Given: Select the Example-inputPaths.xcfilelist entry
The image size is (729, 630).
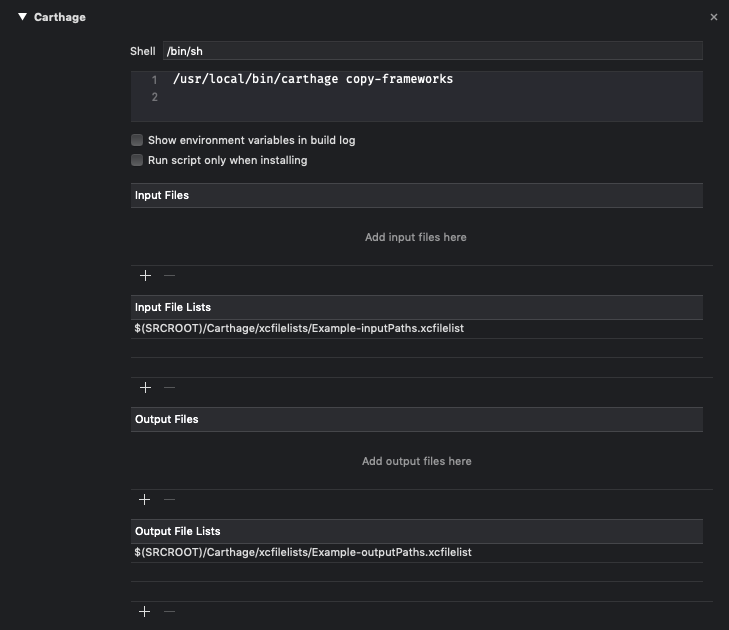Looking at the screenshot, I should [x=299, y=328].
